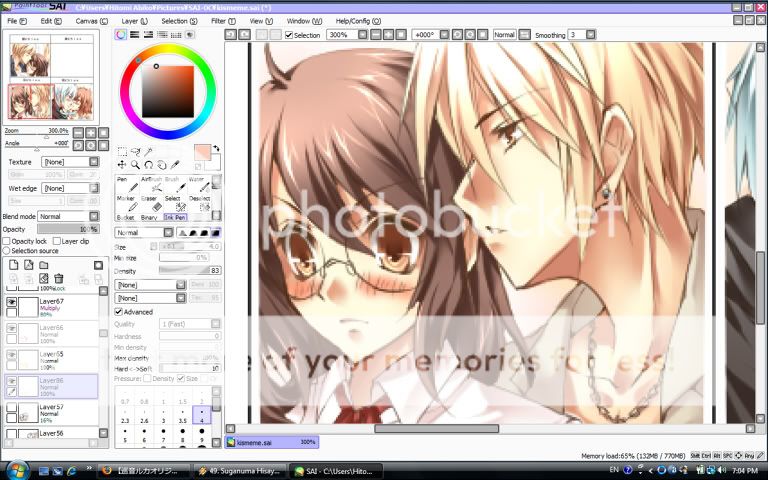Choose the AirBrush tool

[x=151, y=185]
